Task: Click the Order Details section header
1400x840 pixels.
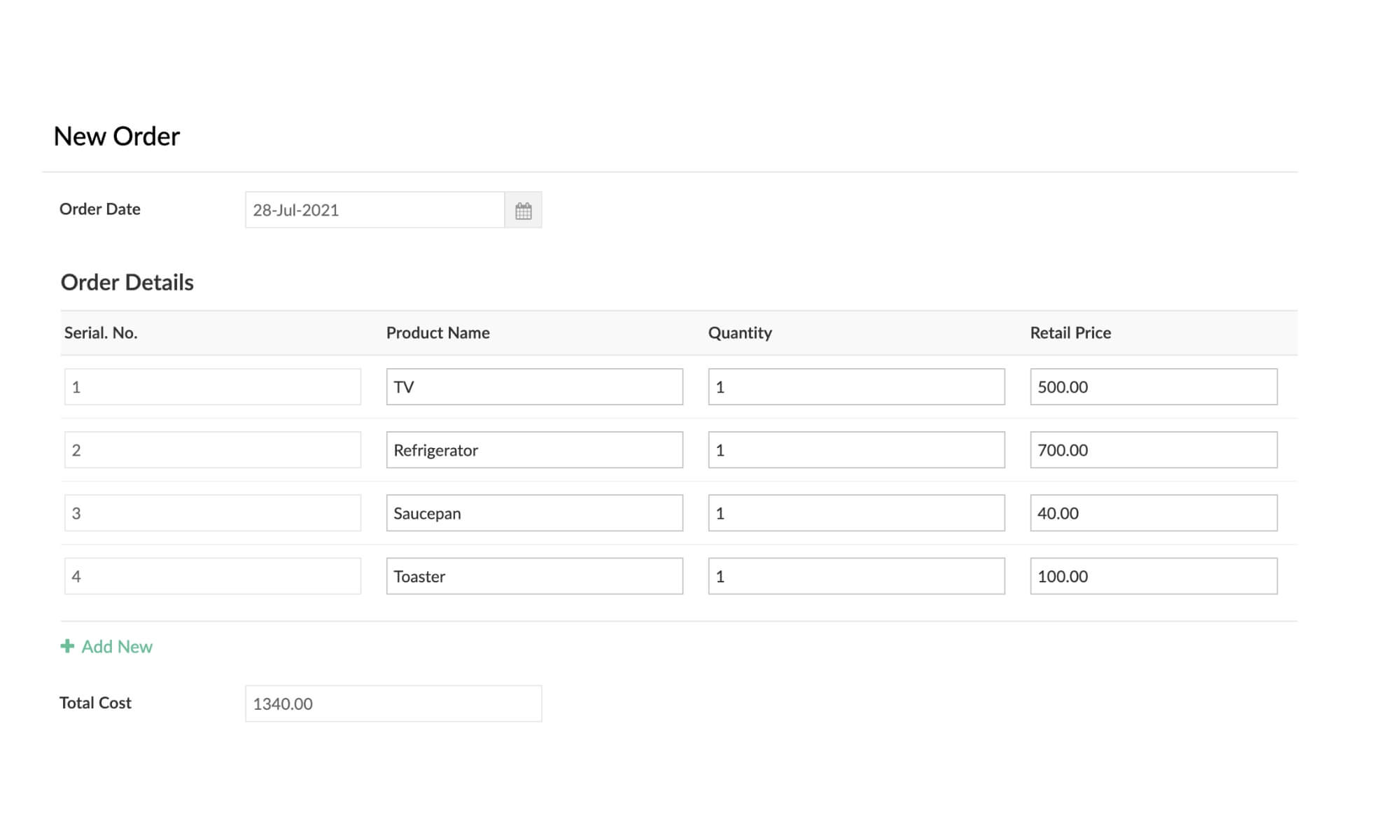Action: pyautogui.click(x=127, y=281)
